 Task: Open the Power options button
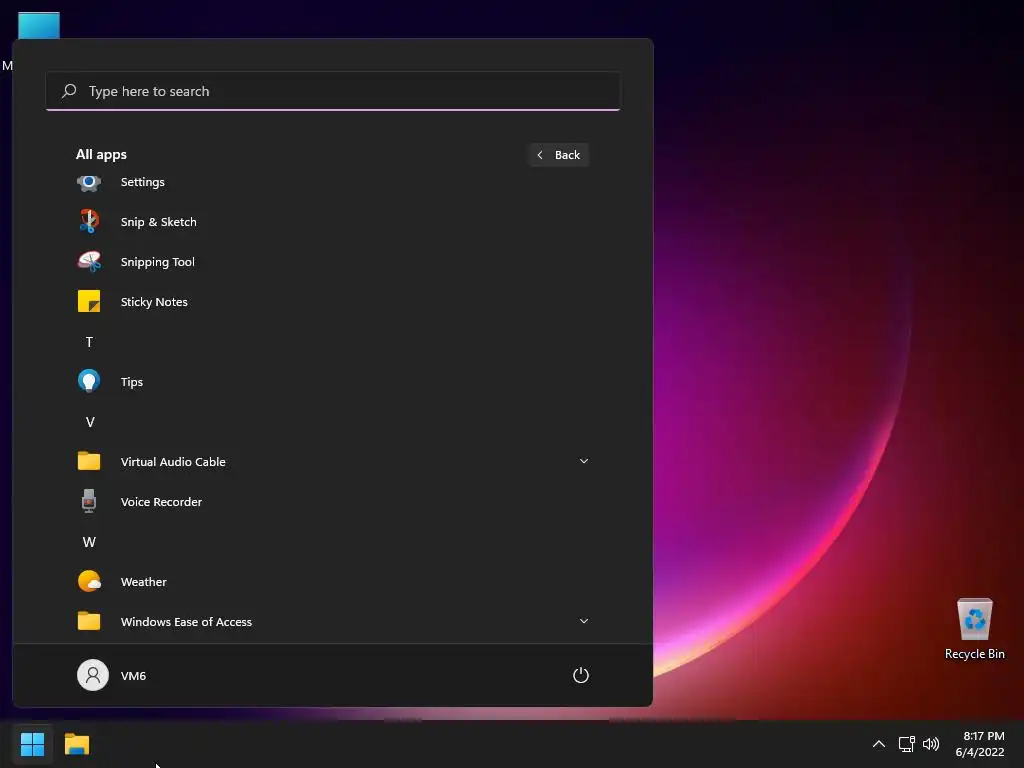point(581,675)
